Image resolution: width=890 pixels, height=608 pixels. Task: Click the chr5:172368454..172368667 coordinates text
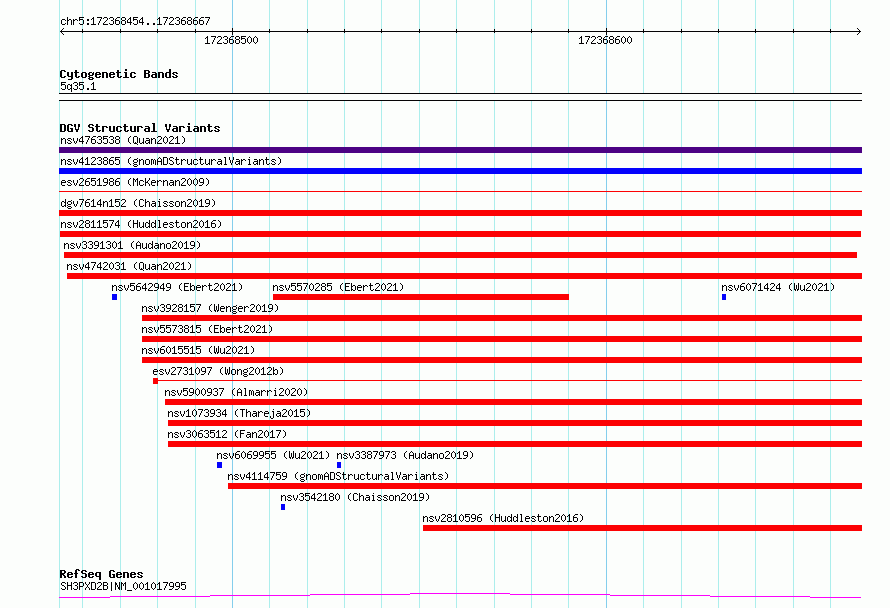[135, 22]
